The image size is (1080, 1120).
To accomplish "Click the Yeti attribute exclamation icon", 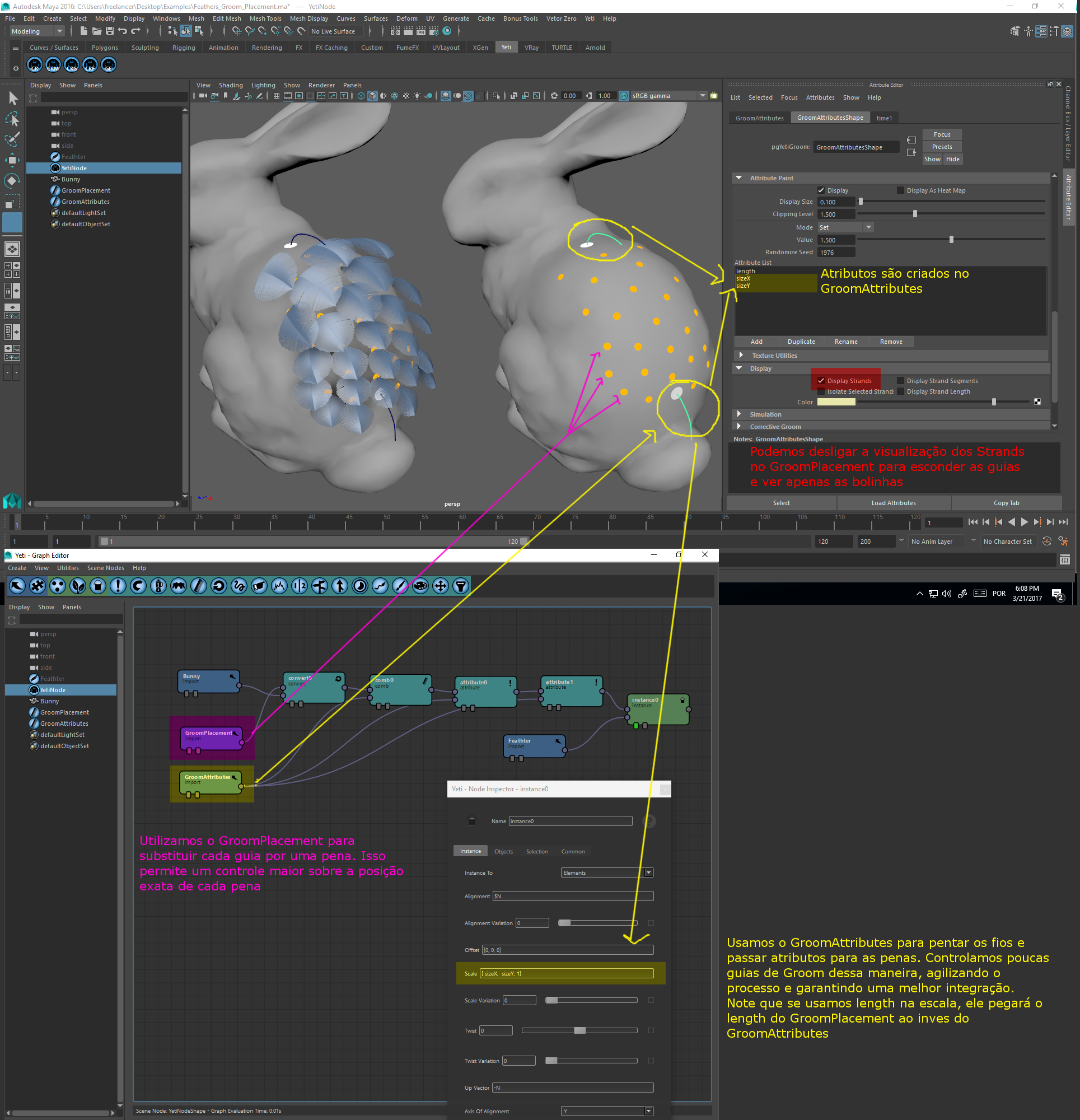I will coord(118,586).
